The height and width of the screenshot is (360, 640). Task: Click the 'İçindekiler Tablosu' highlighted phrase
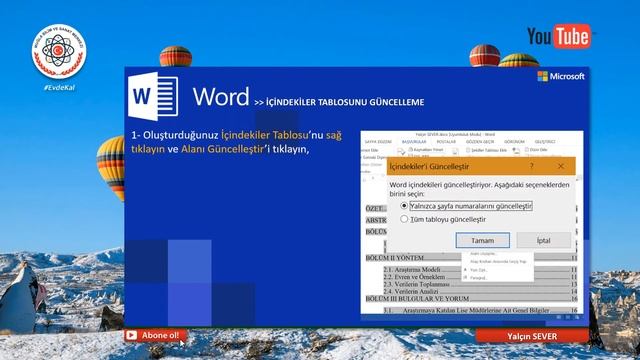point(264,135)
